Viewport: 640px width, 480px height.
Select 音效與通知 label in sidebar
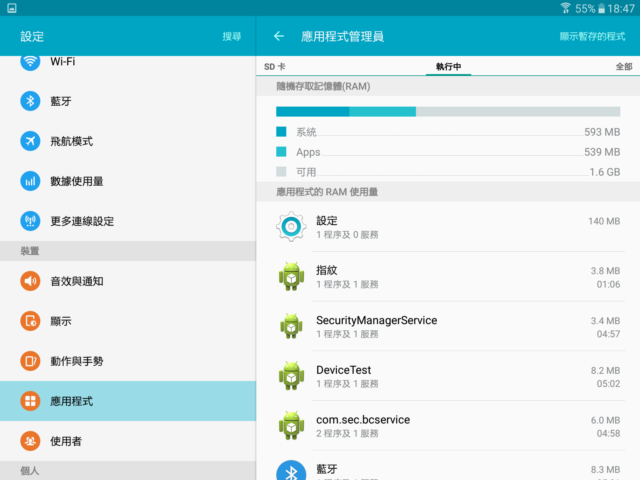tap(77, 281)
